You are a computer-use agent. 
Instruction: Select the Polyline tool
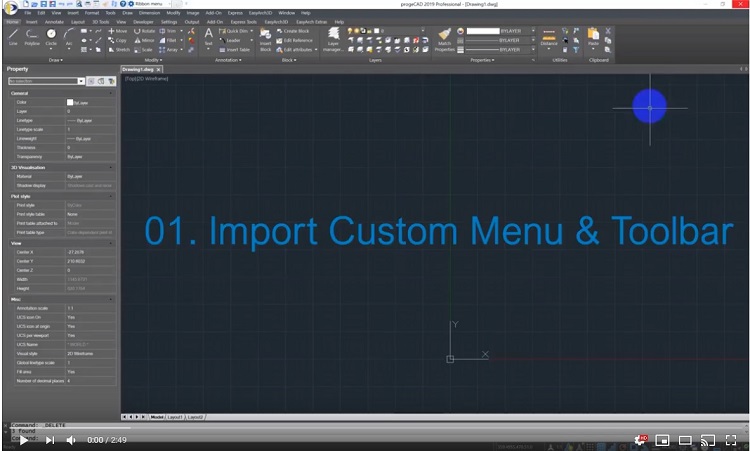click(32, 36)
